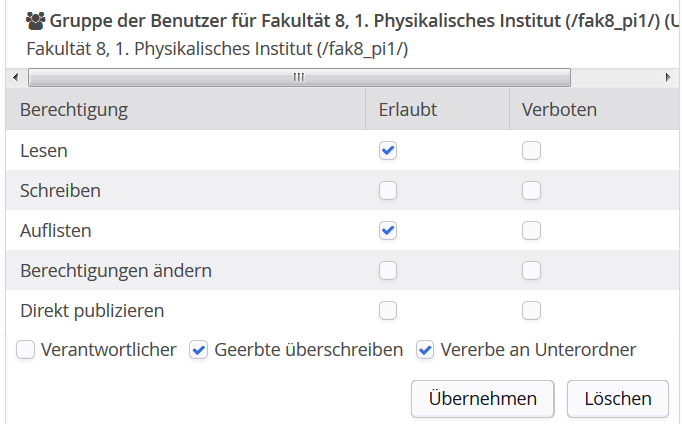Image resolution: width=682 pixels, height=424 pixels.
Task: Click the Löschen button
Action: [618, 399]
